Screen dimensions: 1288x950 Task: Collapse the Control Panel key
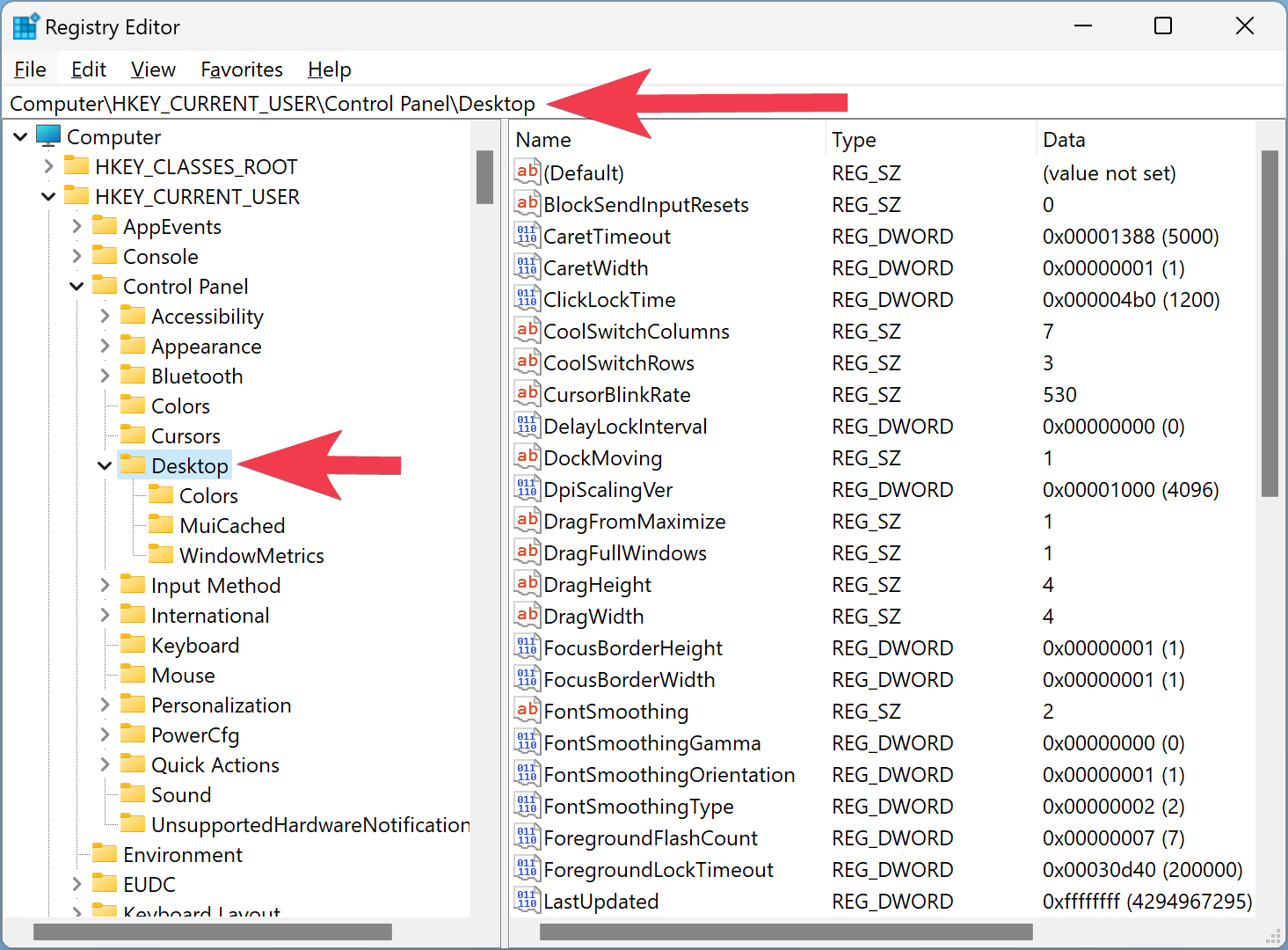click(76, 286)
